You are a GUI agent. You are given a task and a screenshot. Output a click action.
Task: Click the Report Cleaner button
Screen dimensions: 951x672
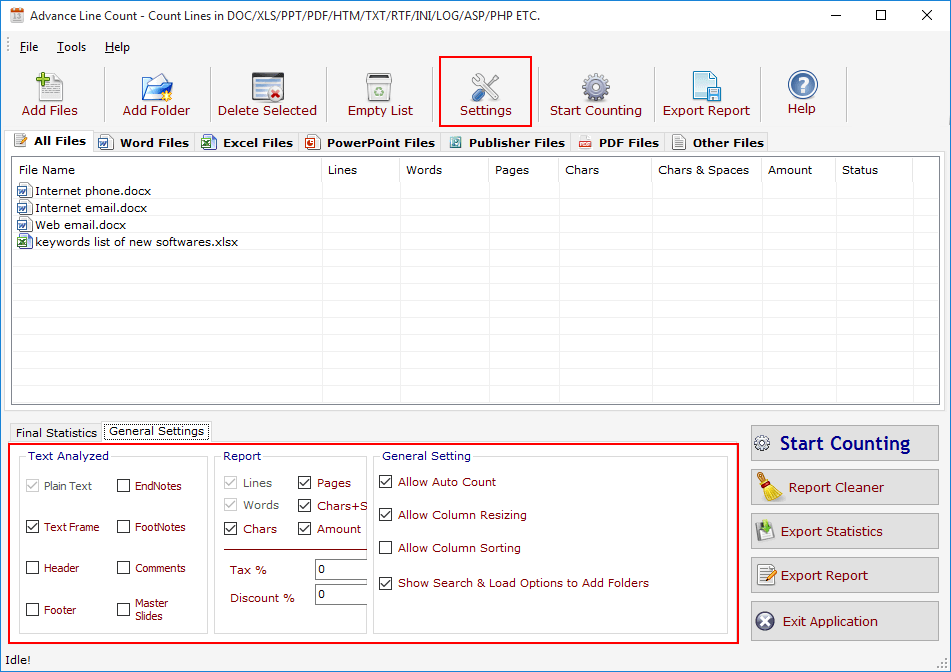844,487
